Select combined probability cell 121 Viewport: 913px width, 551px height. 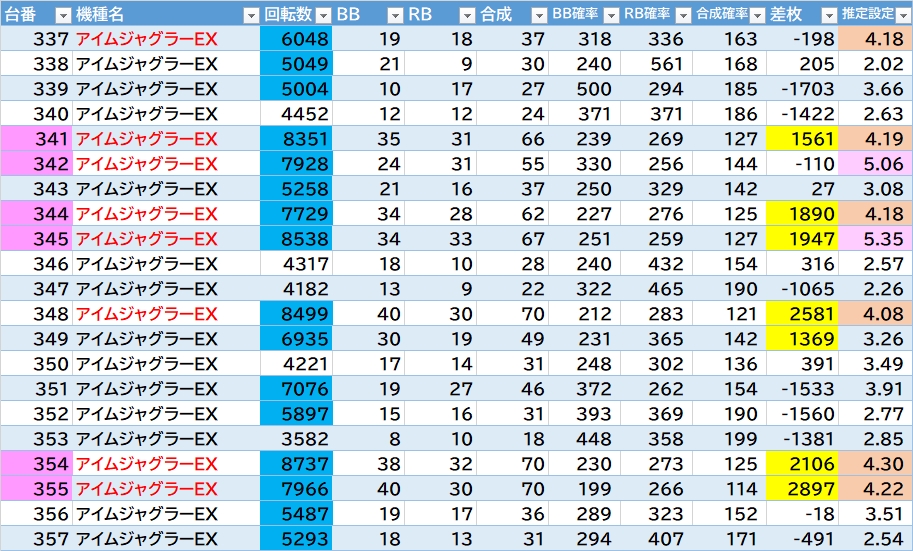[730, 314]
